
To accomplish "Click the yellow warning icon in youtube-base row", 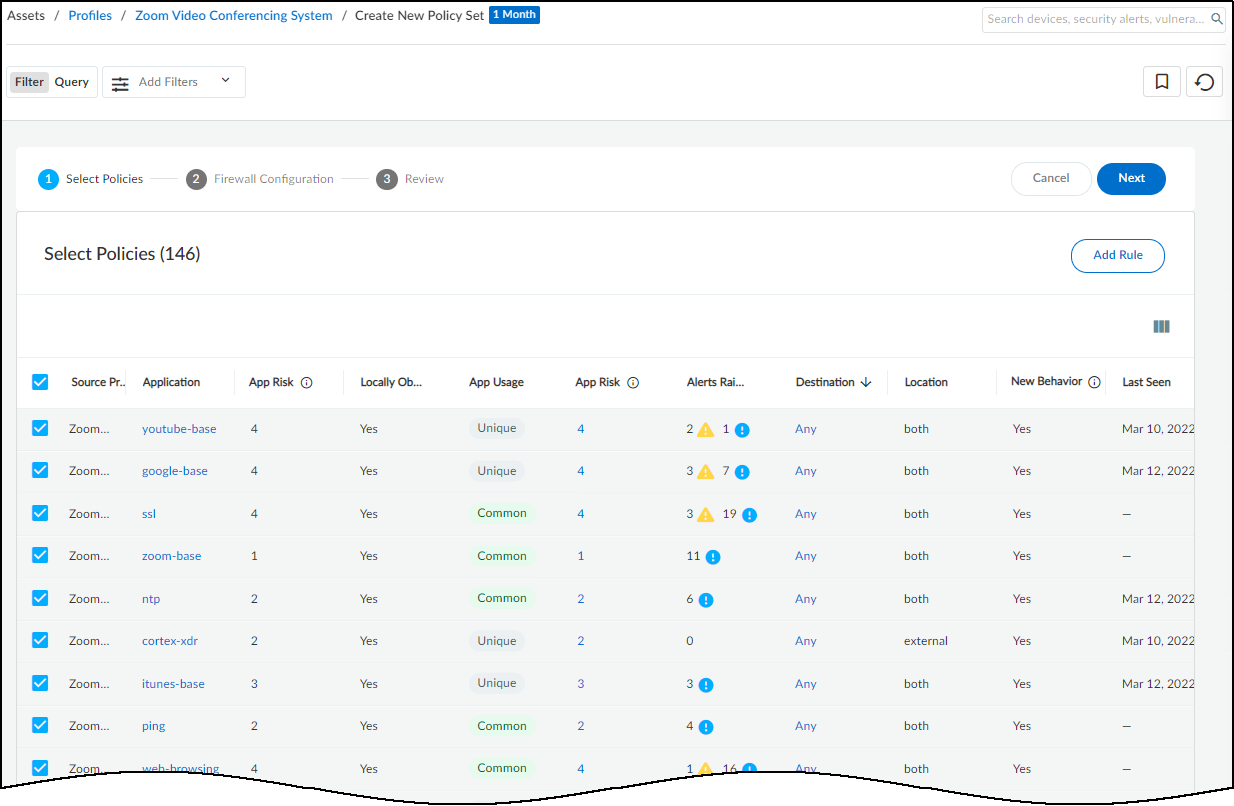I will [x=706, y=430].
